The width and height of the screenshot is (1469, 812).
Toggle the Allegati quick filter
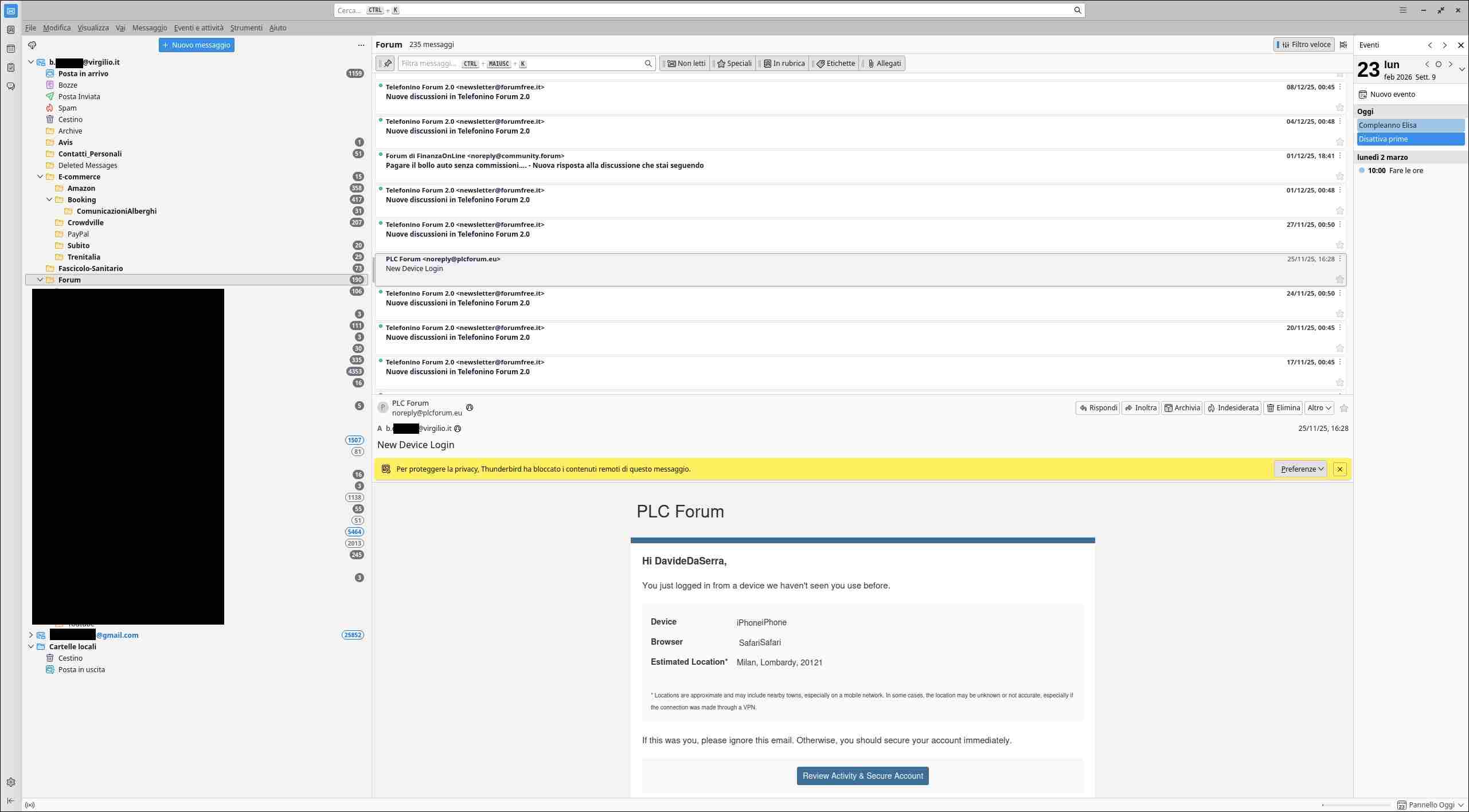(x=884, y=64)
